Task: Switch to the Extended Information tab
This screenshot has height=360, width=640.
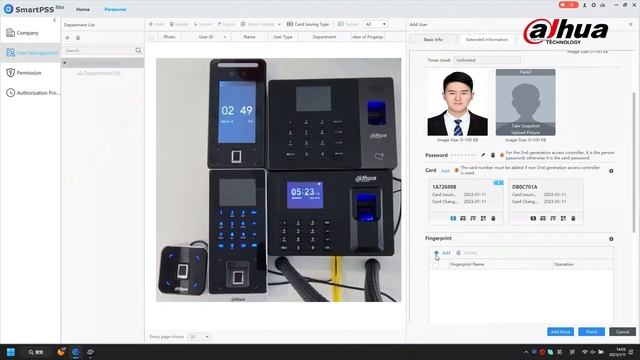Action: (x=487, y=40)
